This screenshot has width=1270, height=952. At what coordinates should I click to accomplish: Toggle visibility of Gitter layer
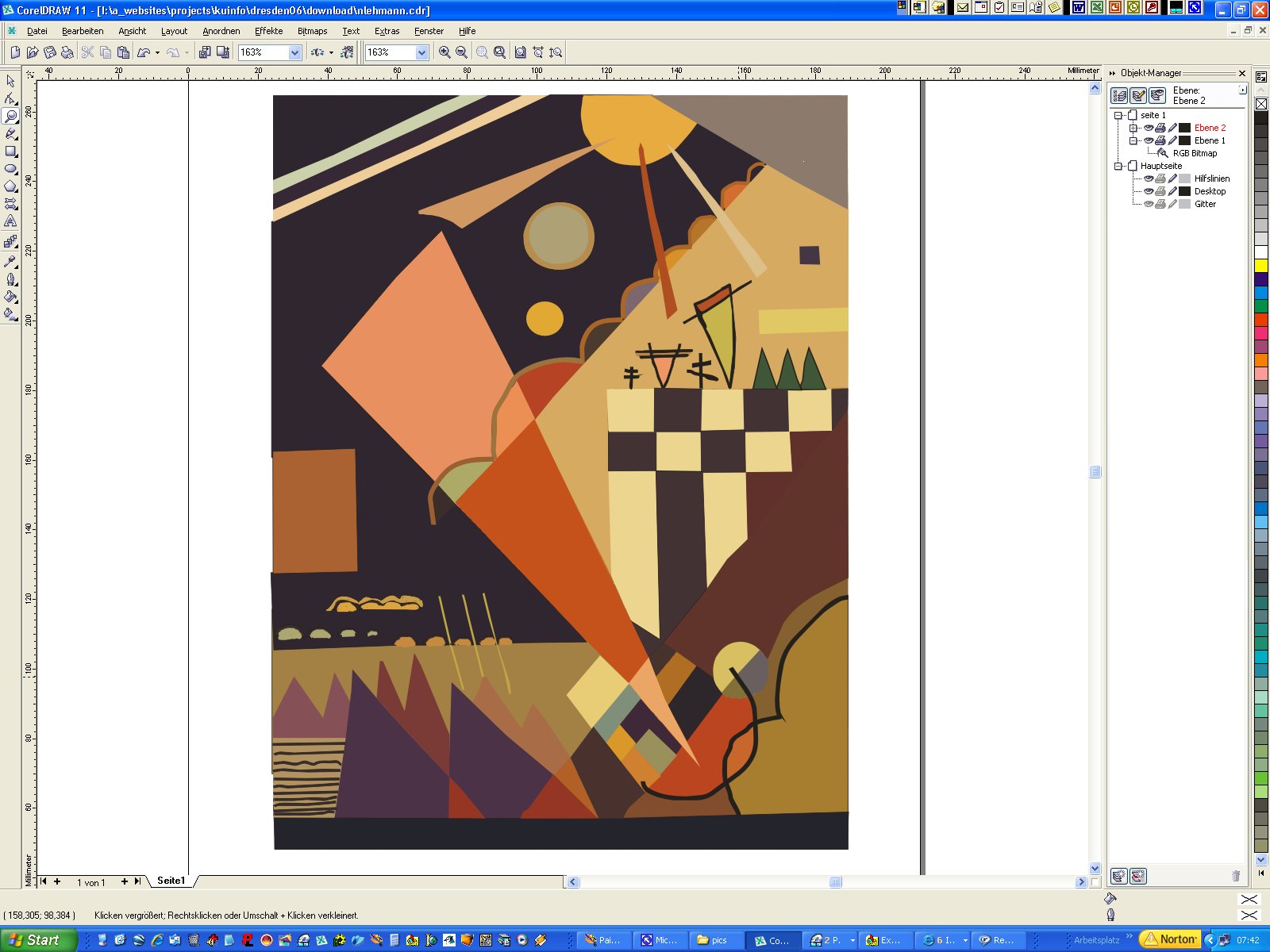(1149, 204)
